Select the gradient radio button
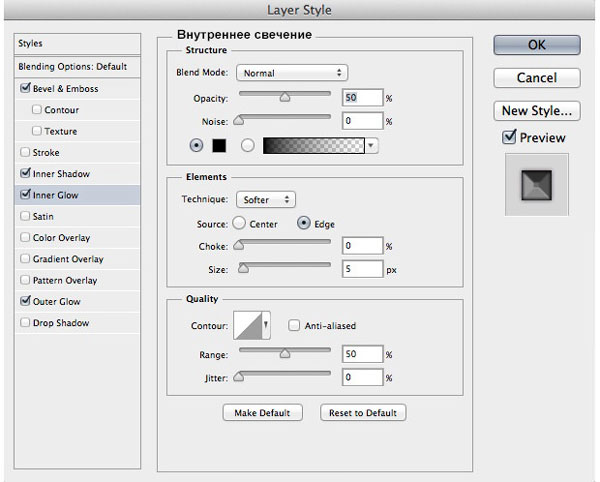 (x=248, y=146)
